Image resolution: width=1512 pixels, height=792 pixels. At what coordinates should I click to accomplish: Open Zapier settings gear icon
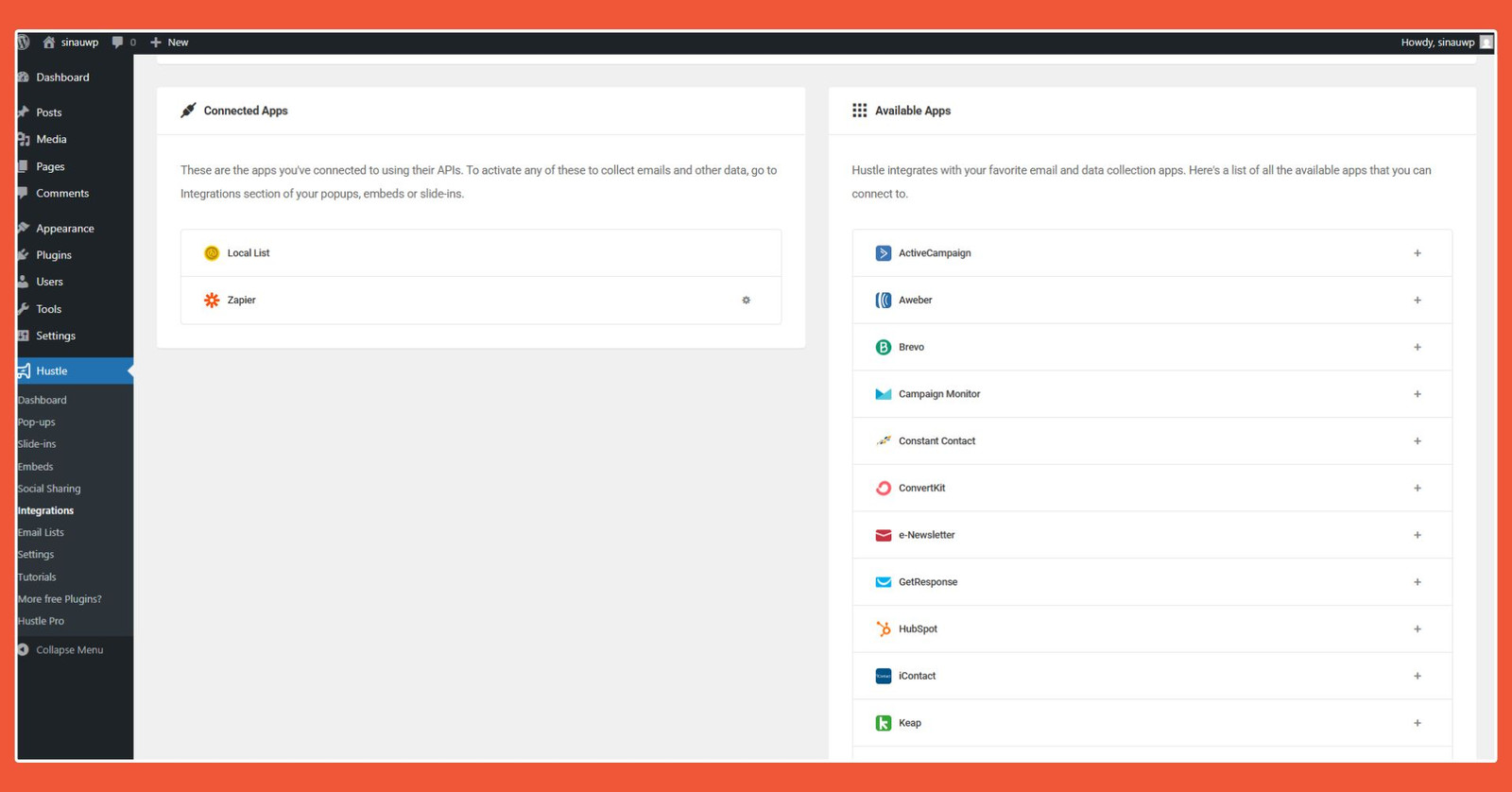(x=746, y=301)
